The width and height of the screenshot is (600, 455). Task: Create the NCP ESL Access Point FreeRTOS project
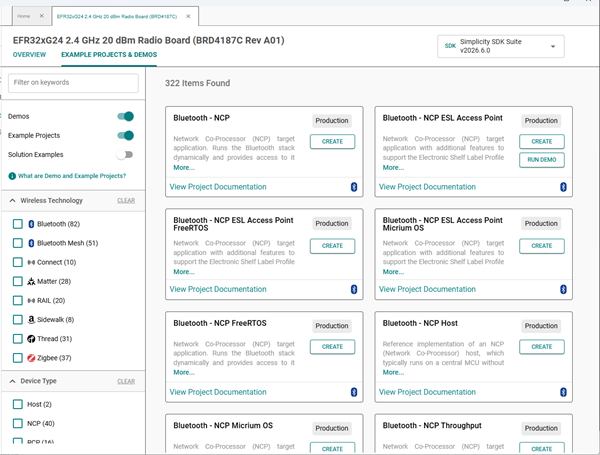pyautogui.click(x=333, y=246)
